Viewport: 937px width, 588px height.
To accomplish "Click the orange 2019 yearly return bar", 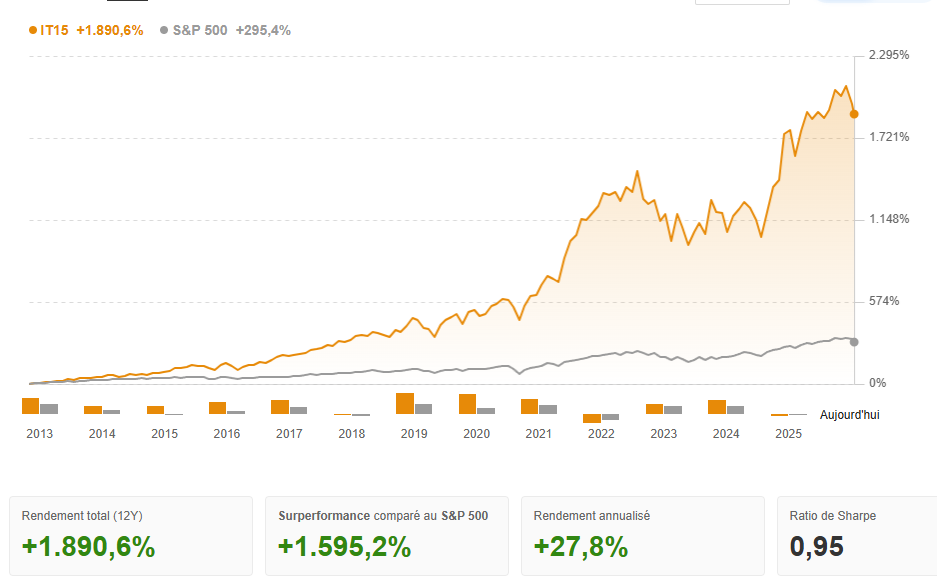I will 405,403.
